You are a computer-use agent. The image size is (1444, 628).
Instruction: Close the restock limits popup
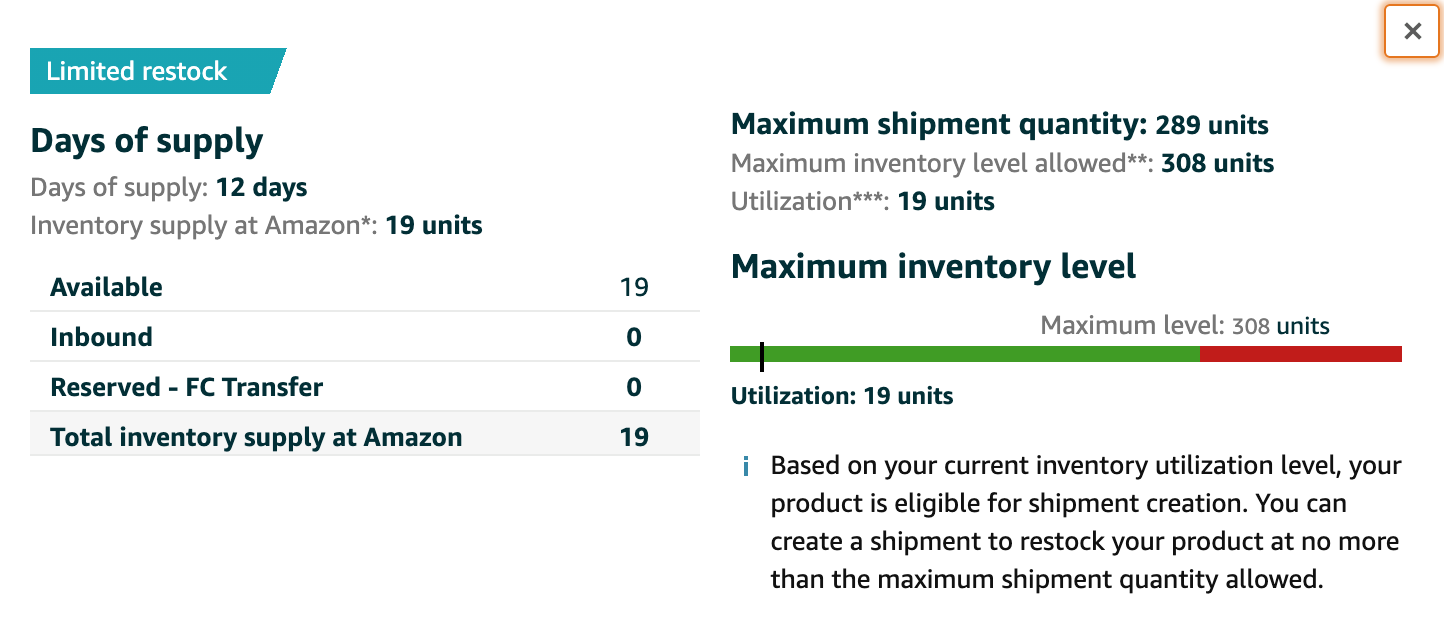(1411, 31)
